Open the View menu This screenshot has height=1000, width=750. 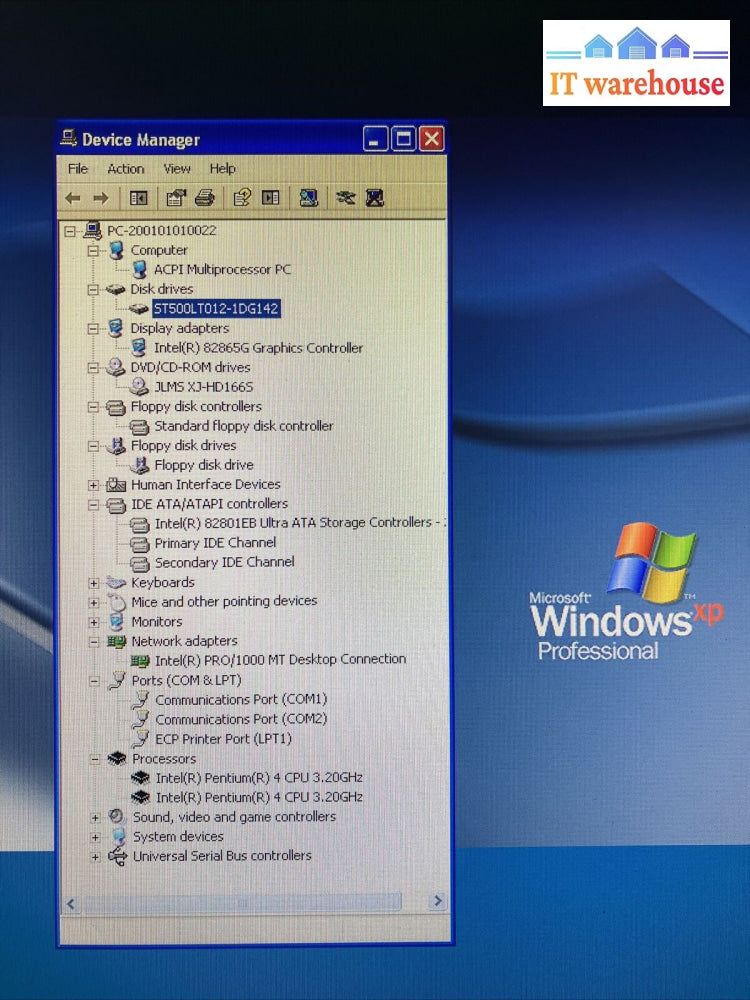click(x=177, y=169)
